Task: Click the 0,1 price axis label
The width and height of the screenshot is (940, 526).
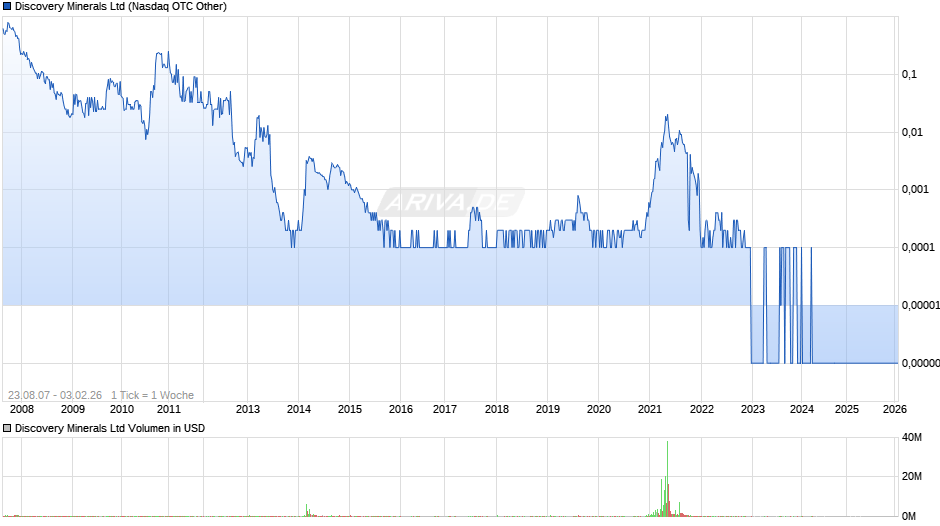Action: tap(909, 74)
